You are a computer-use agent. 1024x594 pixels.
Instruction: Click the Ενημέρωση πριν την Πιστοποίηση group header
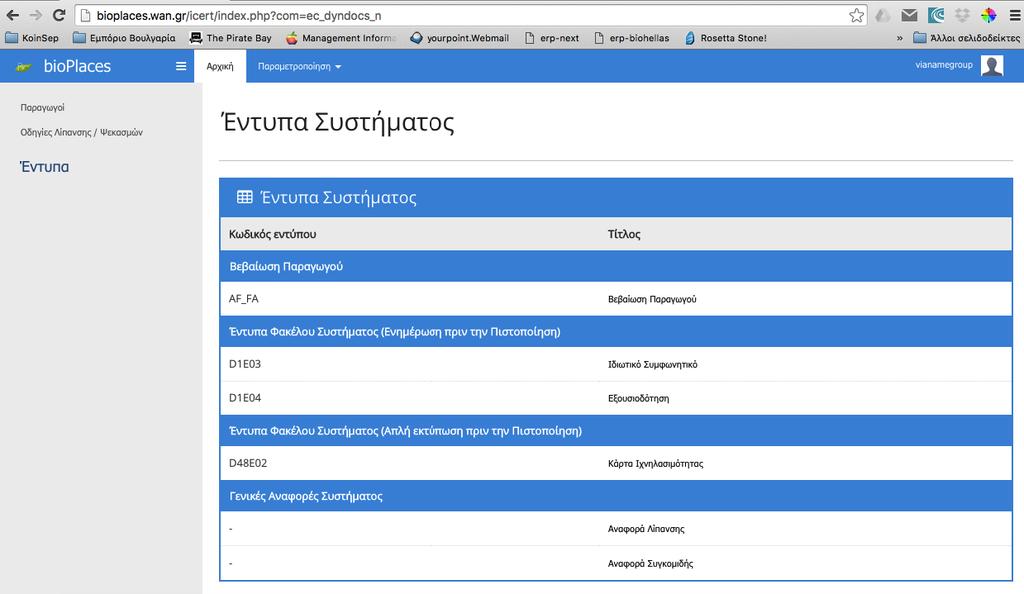coord(616,332)
